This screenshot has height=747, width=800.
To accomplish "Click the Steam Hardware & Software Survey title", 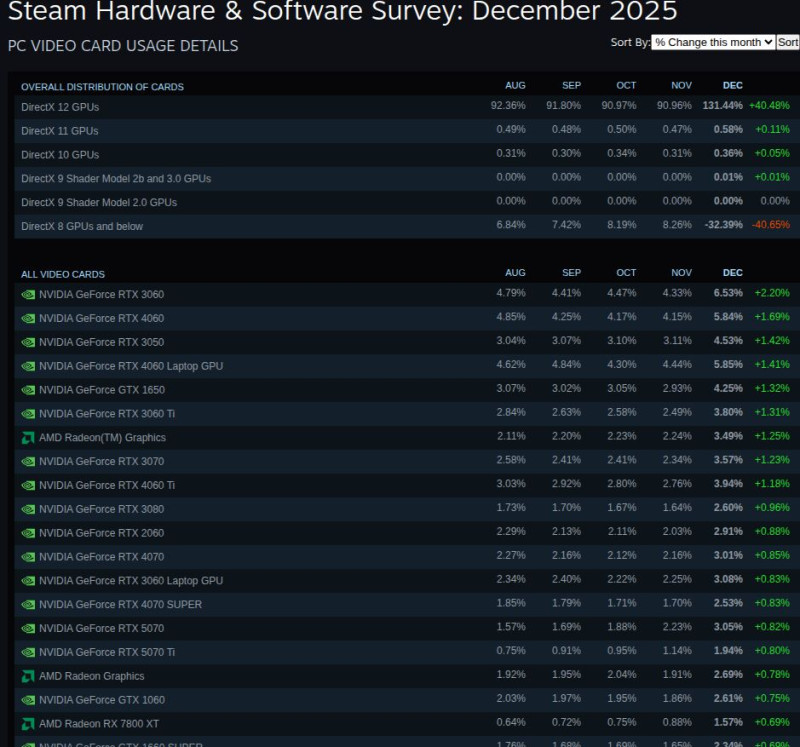I will (x=342, y=11).
